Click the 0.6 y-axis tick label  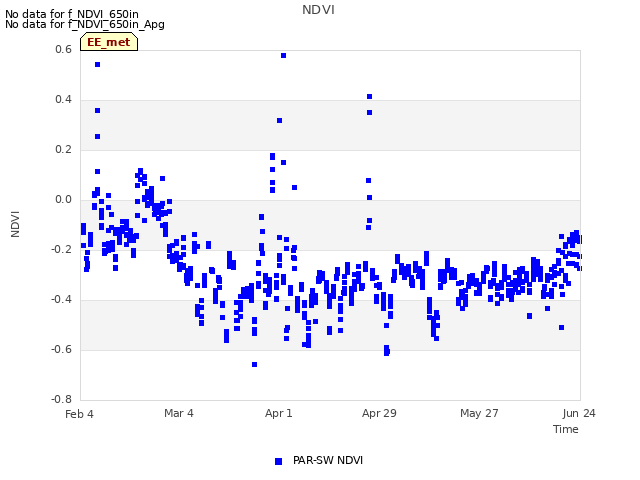(63, 49)
